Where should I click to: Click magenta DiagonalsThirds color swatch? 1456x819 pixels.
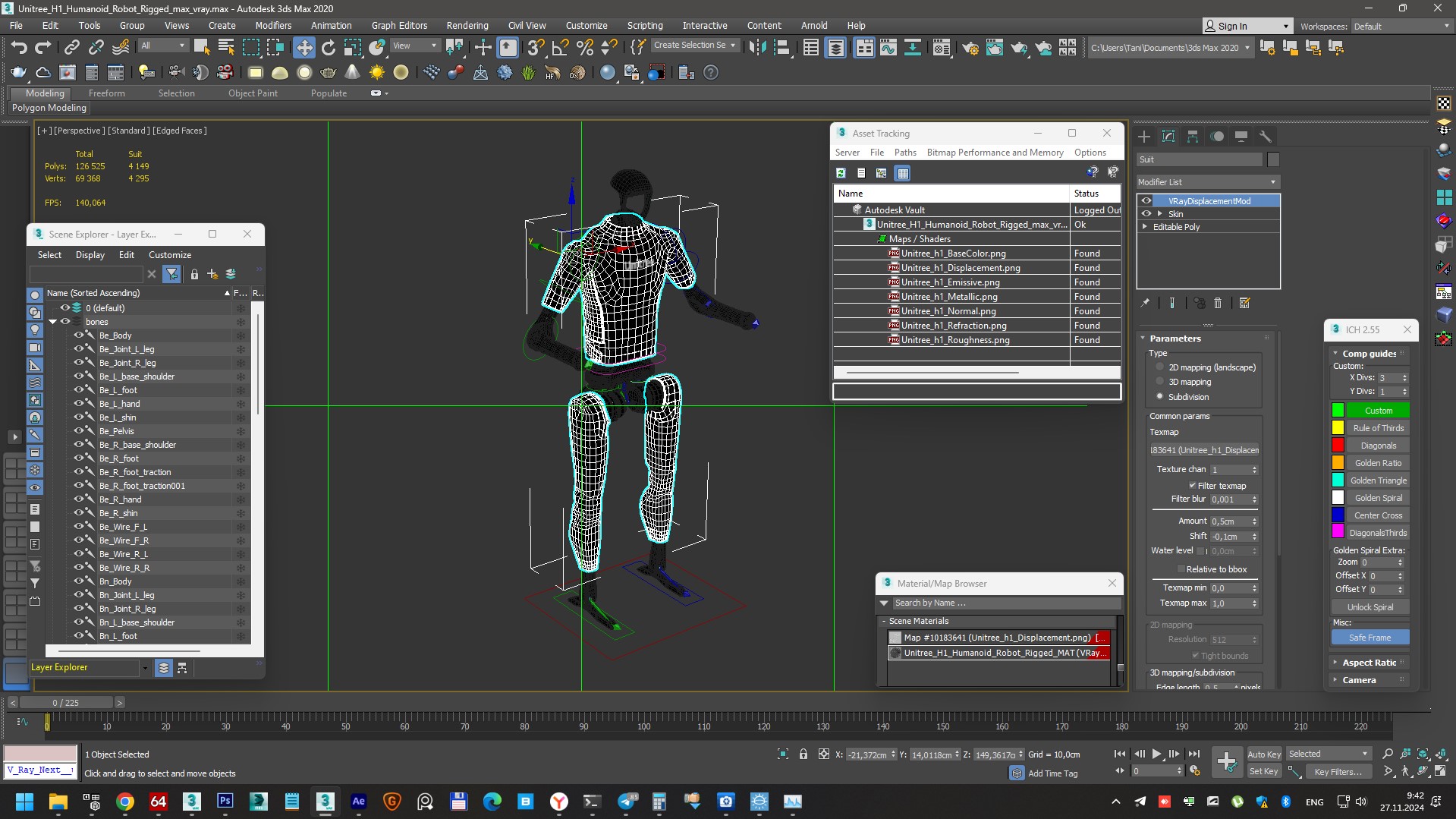(1338, 533)
